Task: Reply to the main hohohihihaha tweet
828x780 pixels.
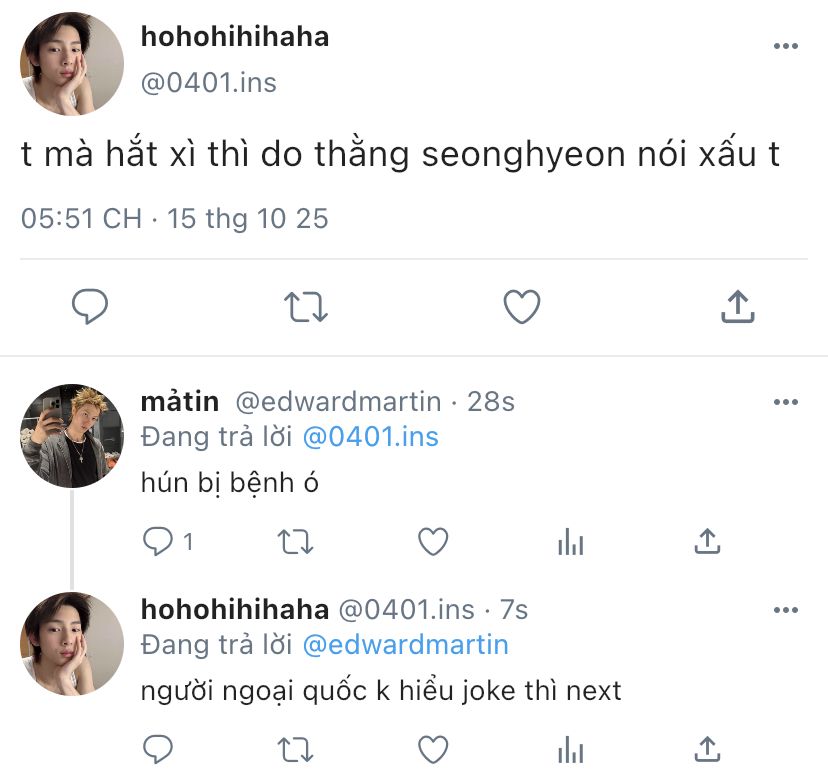Action: click(90, 307)
